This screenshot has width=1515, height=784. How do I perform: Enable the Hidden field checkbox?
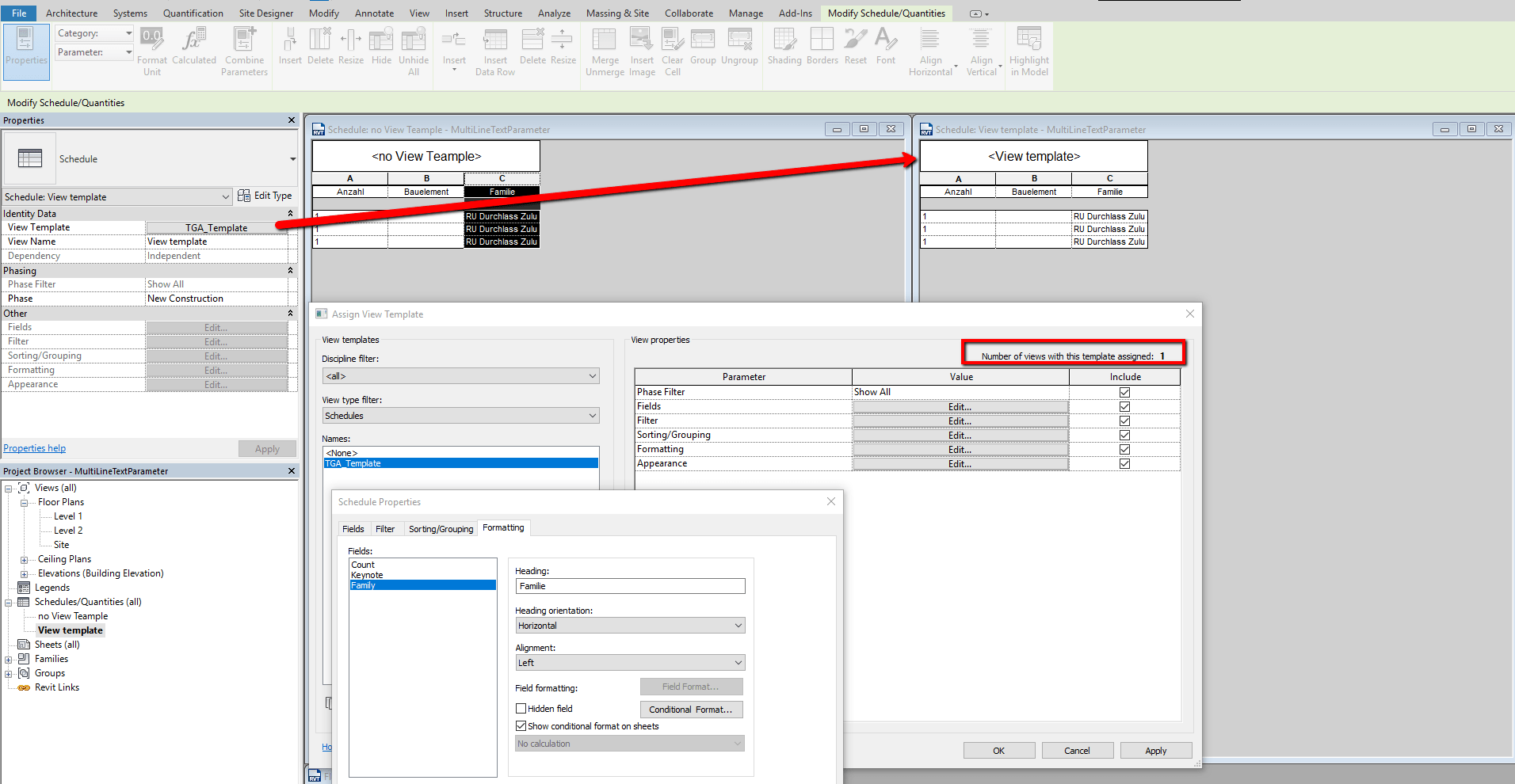click(x=521, y=708)
